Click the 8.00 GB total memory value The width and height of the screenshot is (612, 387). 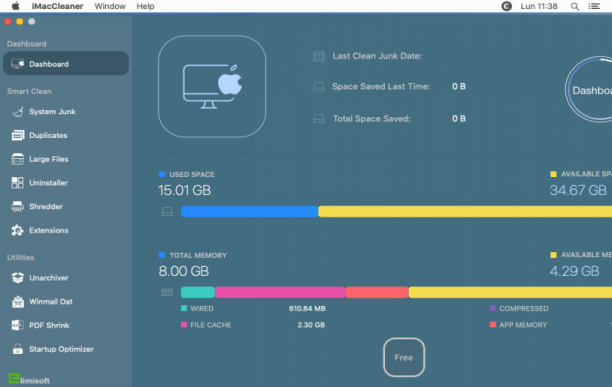[184, 271]
